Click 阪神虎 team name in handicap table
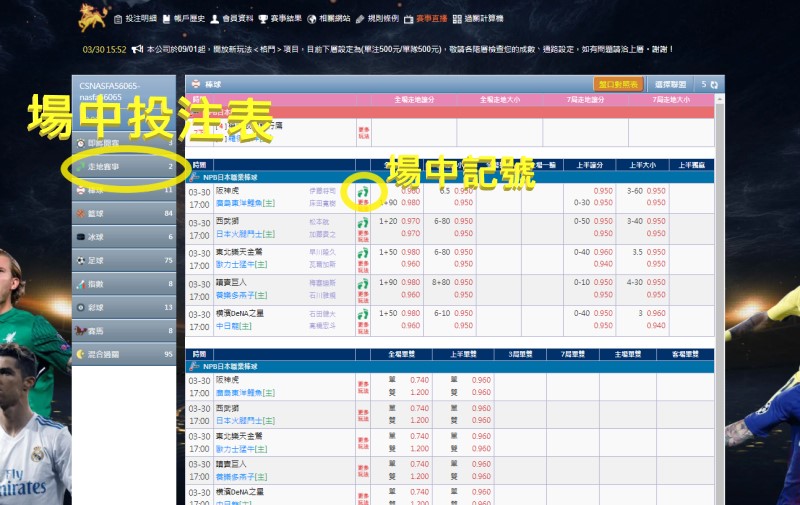 point(227,191)
